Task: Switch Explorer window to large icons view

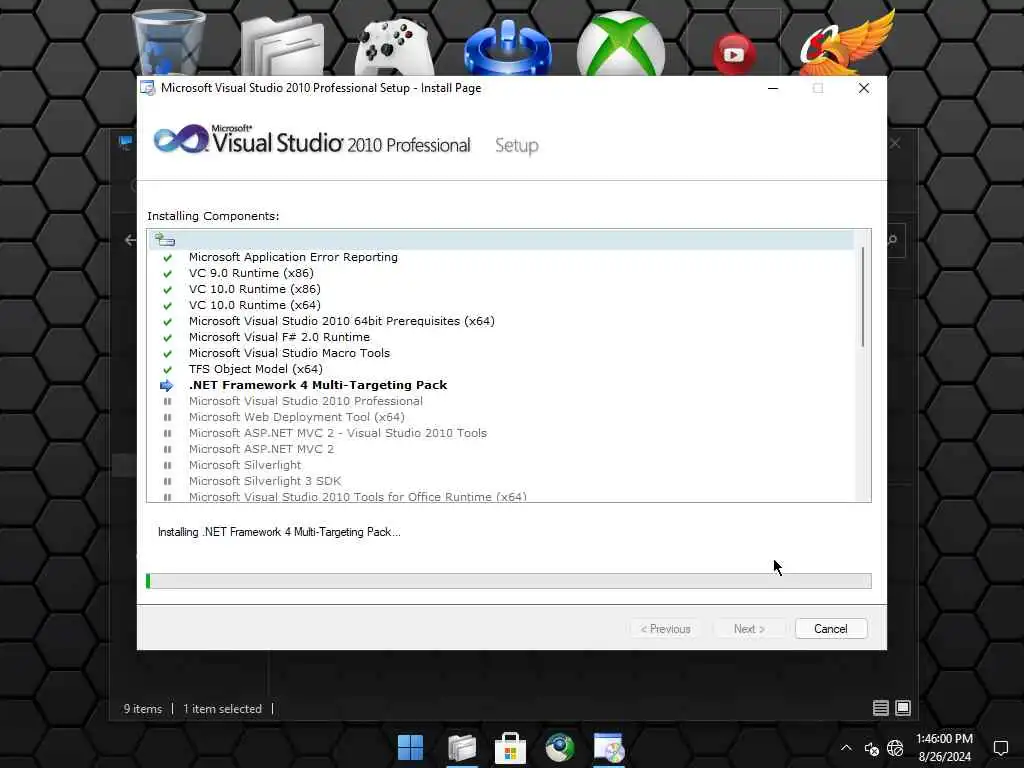Action: click(903, 708)
